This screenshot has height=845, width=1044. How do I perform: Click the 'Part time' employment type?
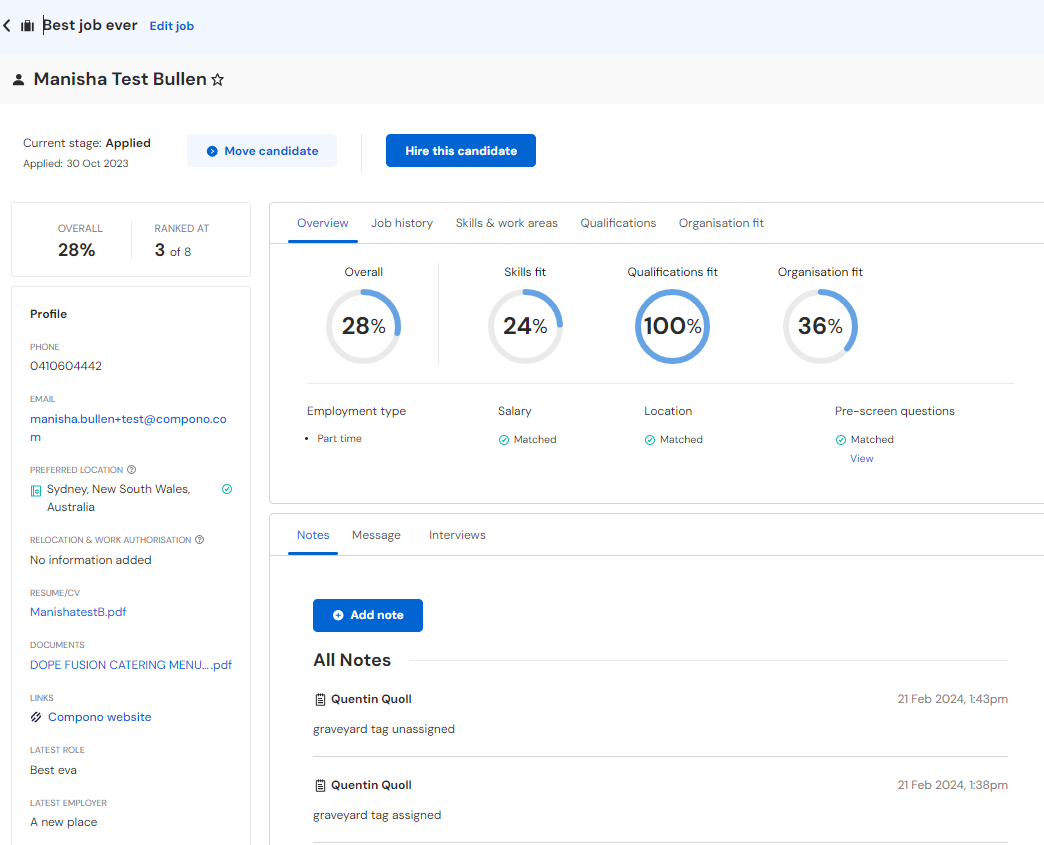pyautogui.click(x=340, y=439)
